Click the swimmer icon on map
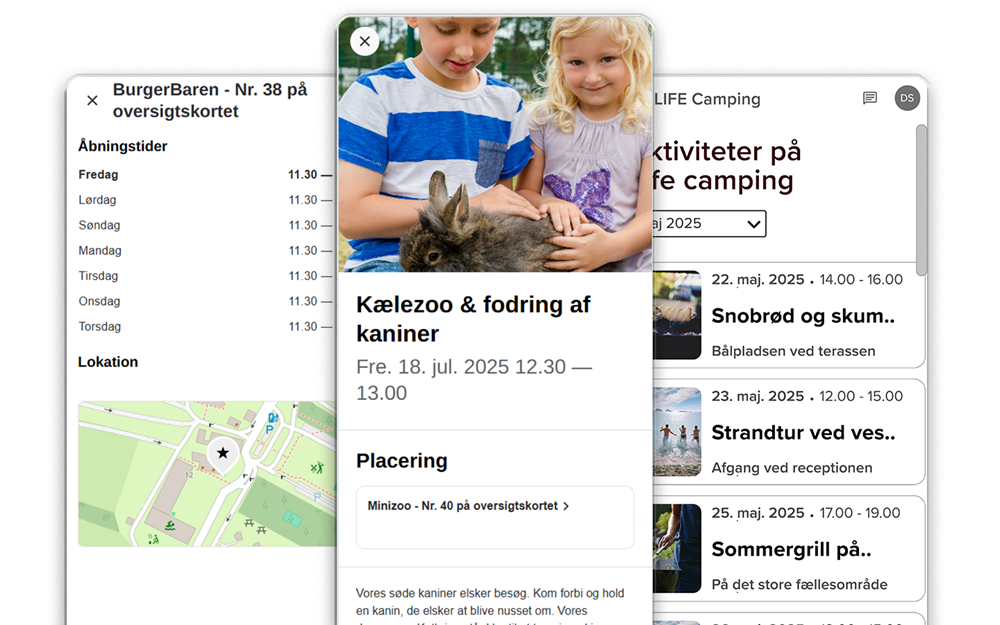Image resolution: width=1000 pixels, height=625 pixels. (x=170, y=526)
